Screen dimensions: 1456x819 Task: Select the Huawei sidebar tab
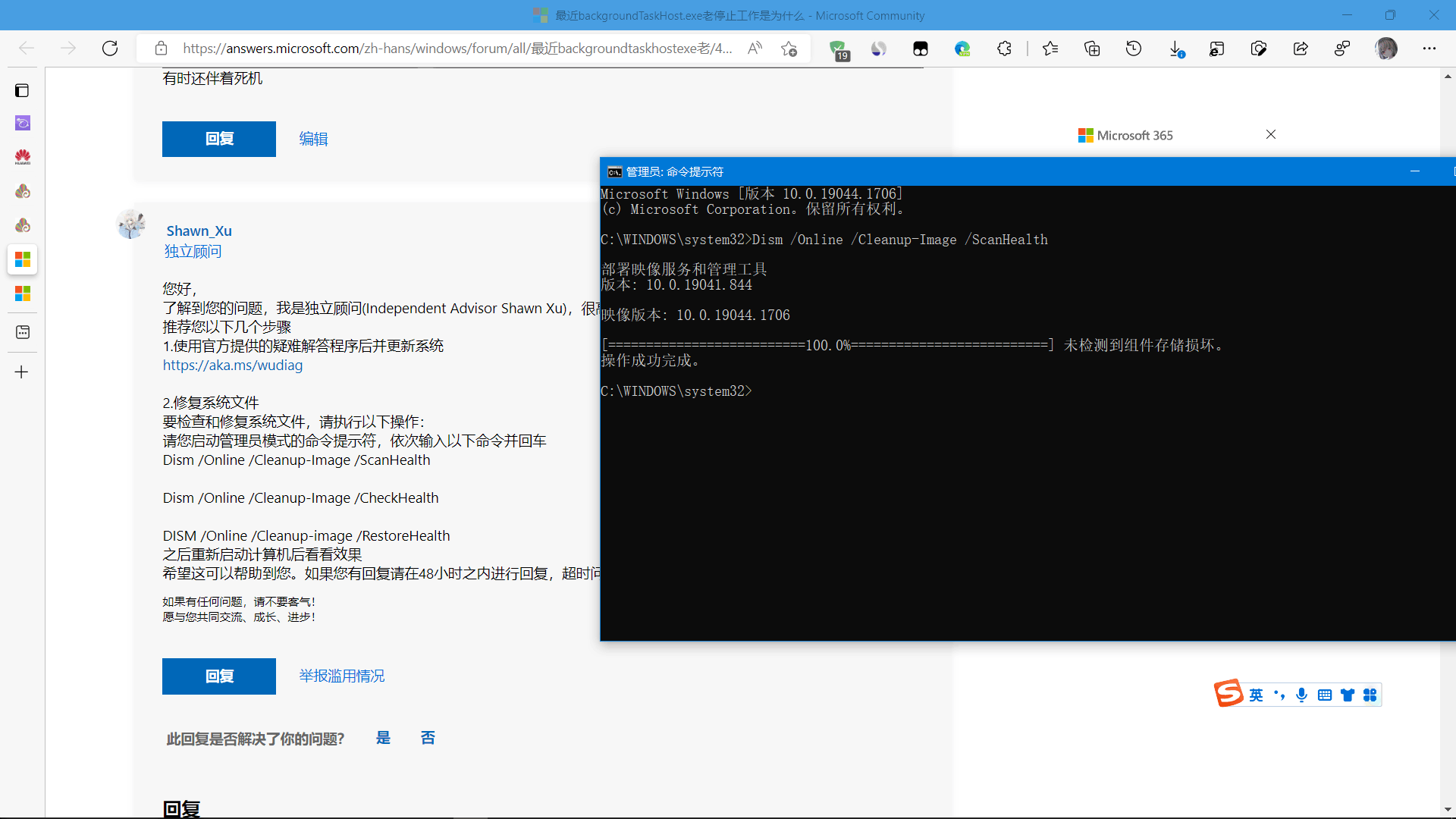pyautogui.click(x=22, y=157)
